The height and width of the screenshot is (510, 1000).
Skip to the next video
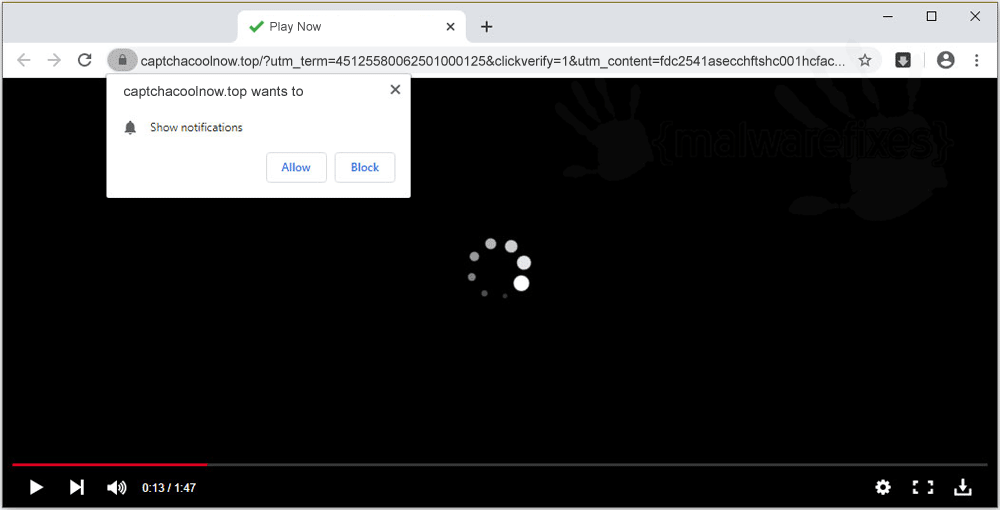[77, 488]
